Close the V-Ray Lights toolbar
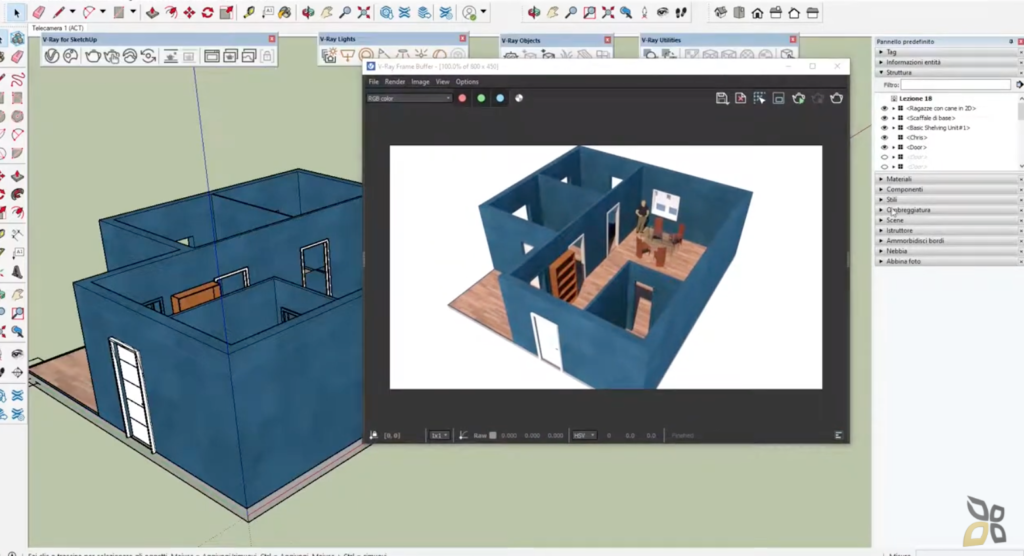This screenshot has height=556, width=1024. [462, 39]
